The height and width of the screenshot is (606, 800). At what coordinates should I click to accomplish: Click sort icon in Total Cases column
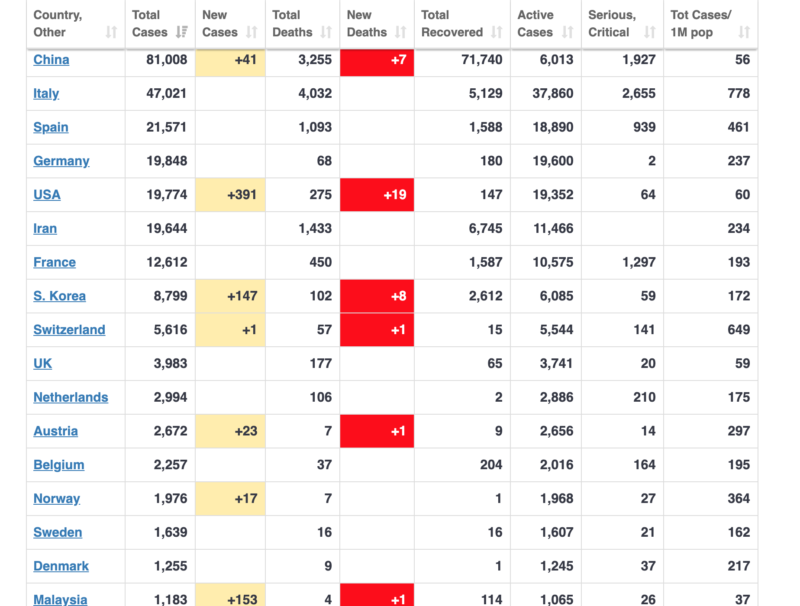[181, 32]
